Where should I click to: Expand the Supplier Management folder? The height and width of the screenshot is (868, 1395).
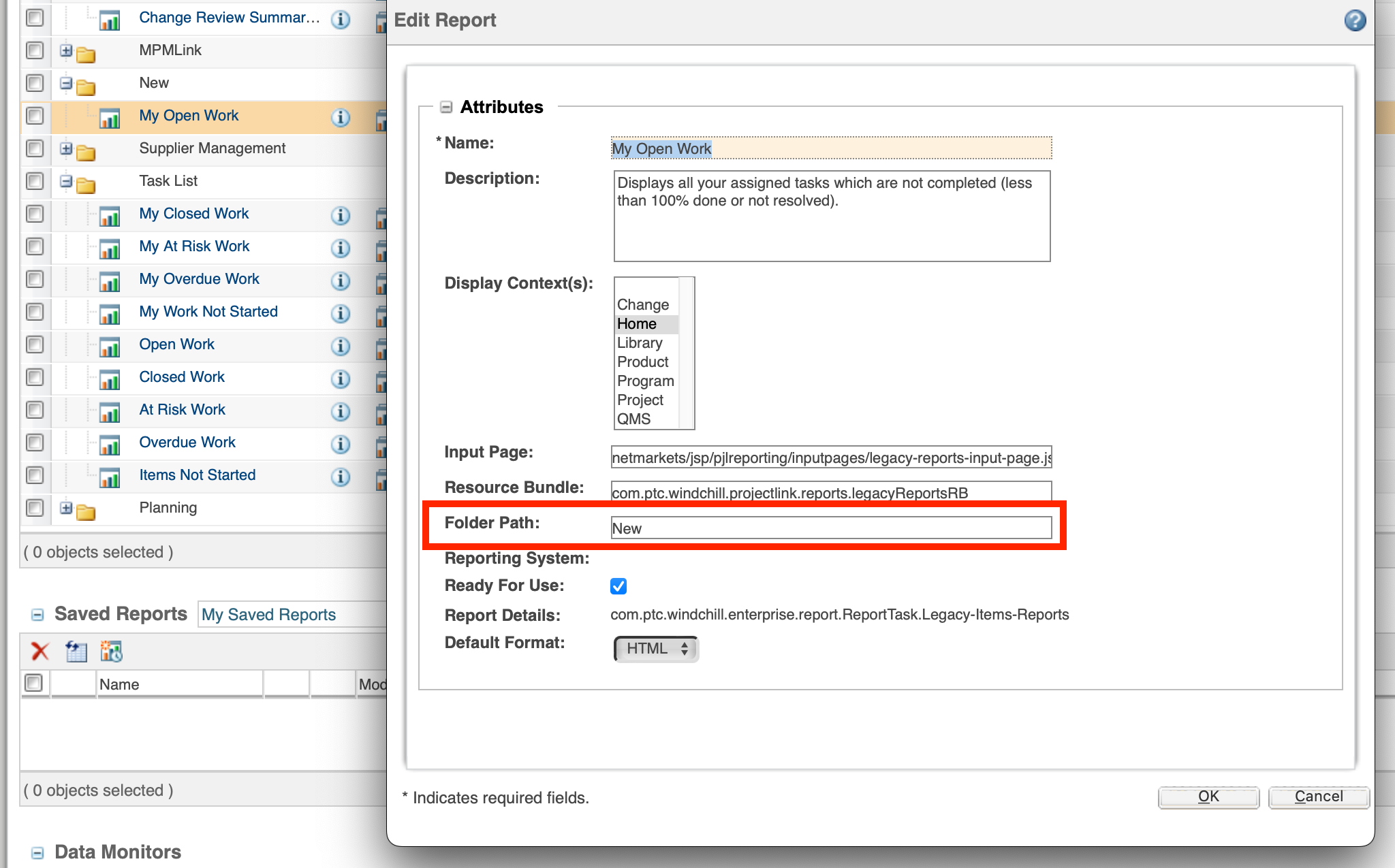click(x=65, y=148)
